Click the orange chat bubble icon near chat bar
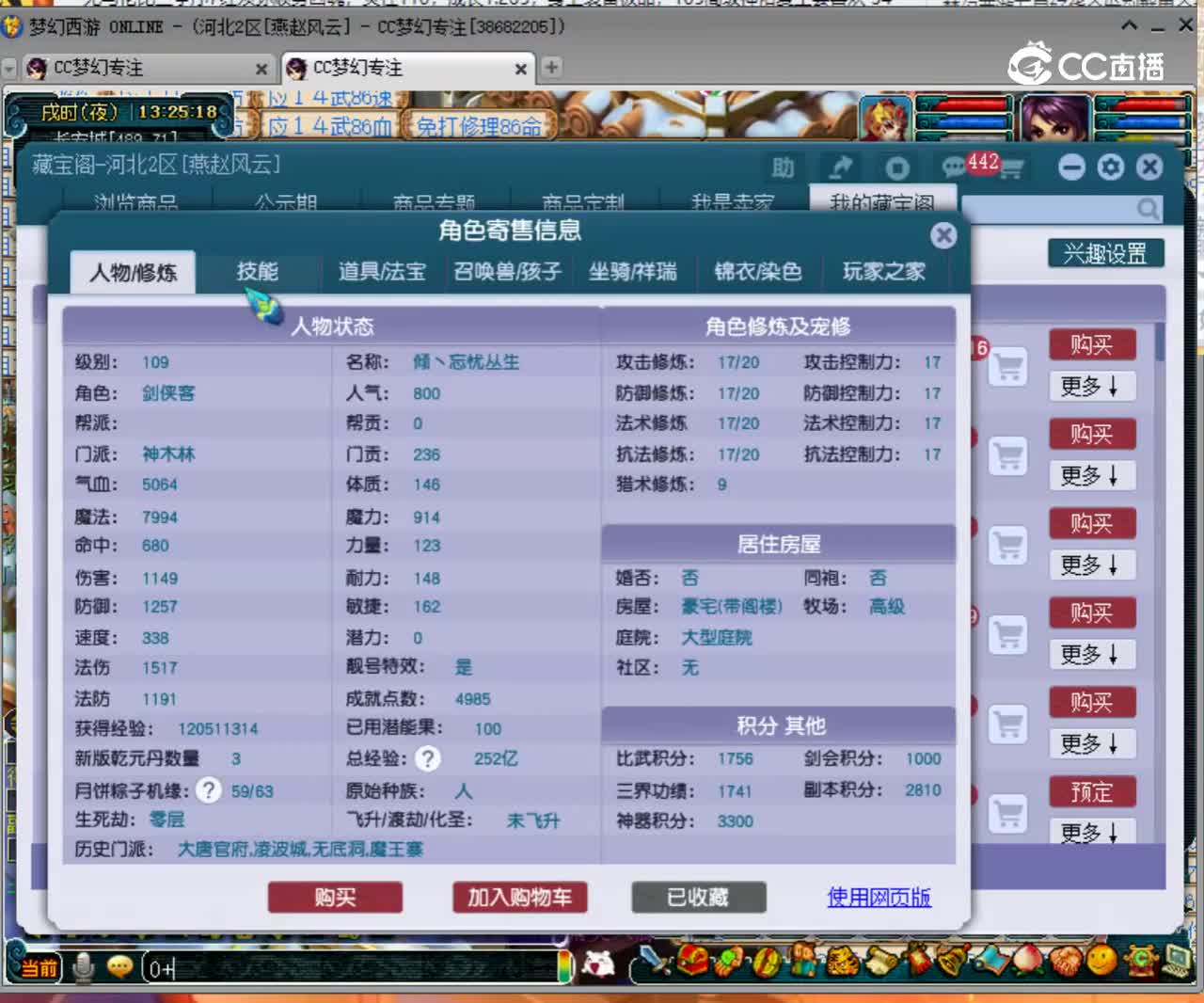This screenshot has height=1003, width=1204. pos(119,967)
